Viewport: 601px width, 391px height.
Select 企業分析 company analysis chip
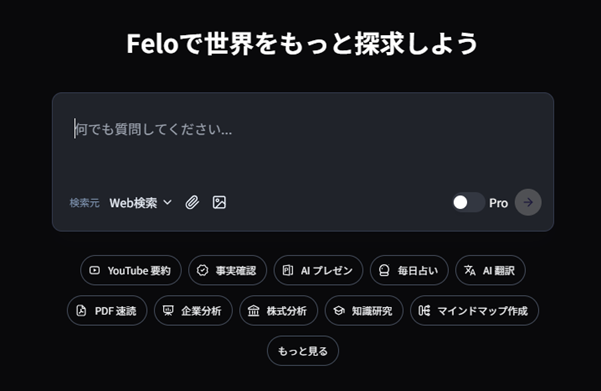(x=193, y=310)
